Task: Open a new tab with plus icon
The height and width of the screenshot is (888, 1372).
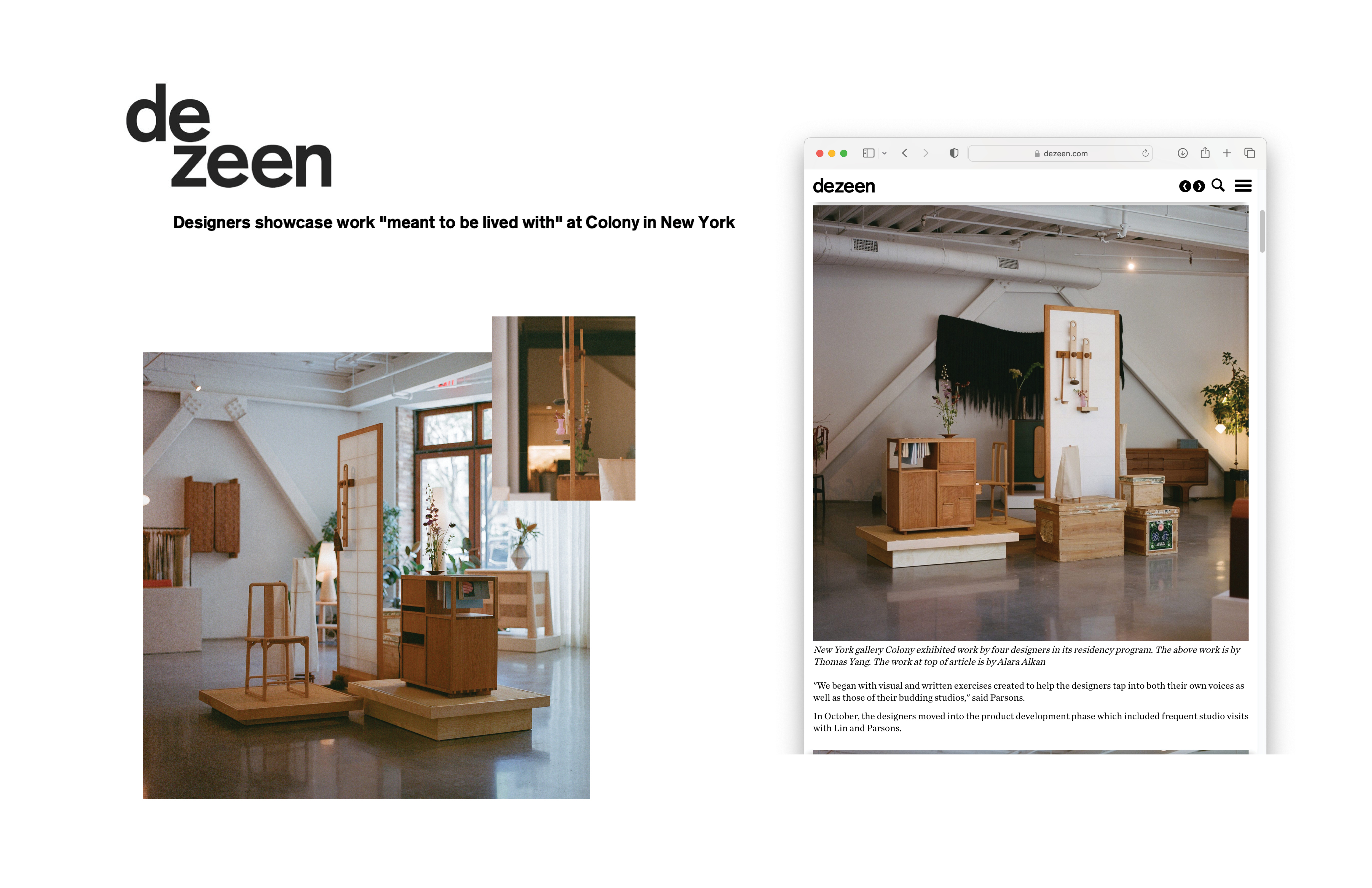Action: [x=1227, y=153]
